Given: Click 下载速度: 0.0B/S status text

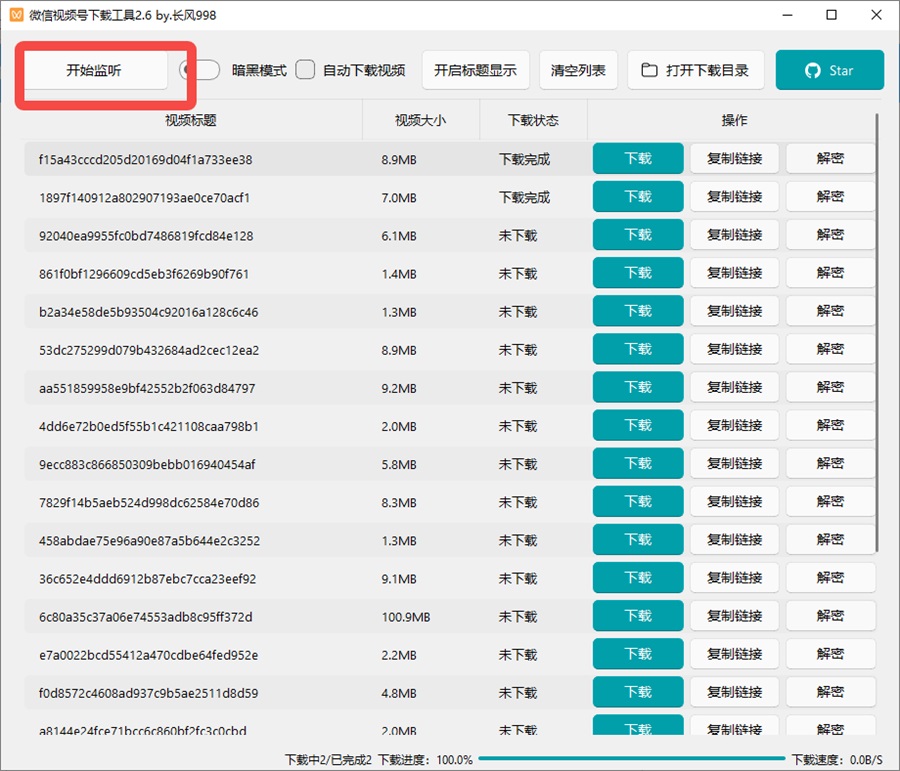Looking at the screenshot, I should (837, 760).
